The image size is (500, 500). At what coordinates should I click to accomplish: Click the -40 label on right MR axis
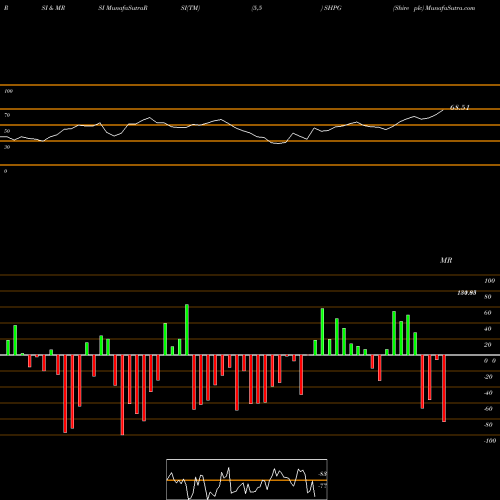[488, 393]
